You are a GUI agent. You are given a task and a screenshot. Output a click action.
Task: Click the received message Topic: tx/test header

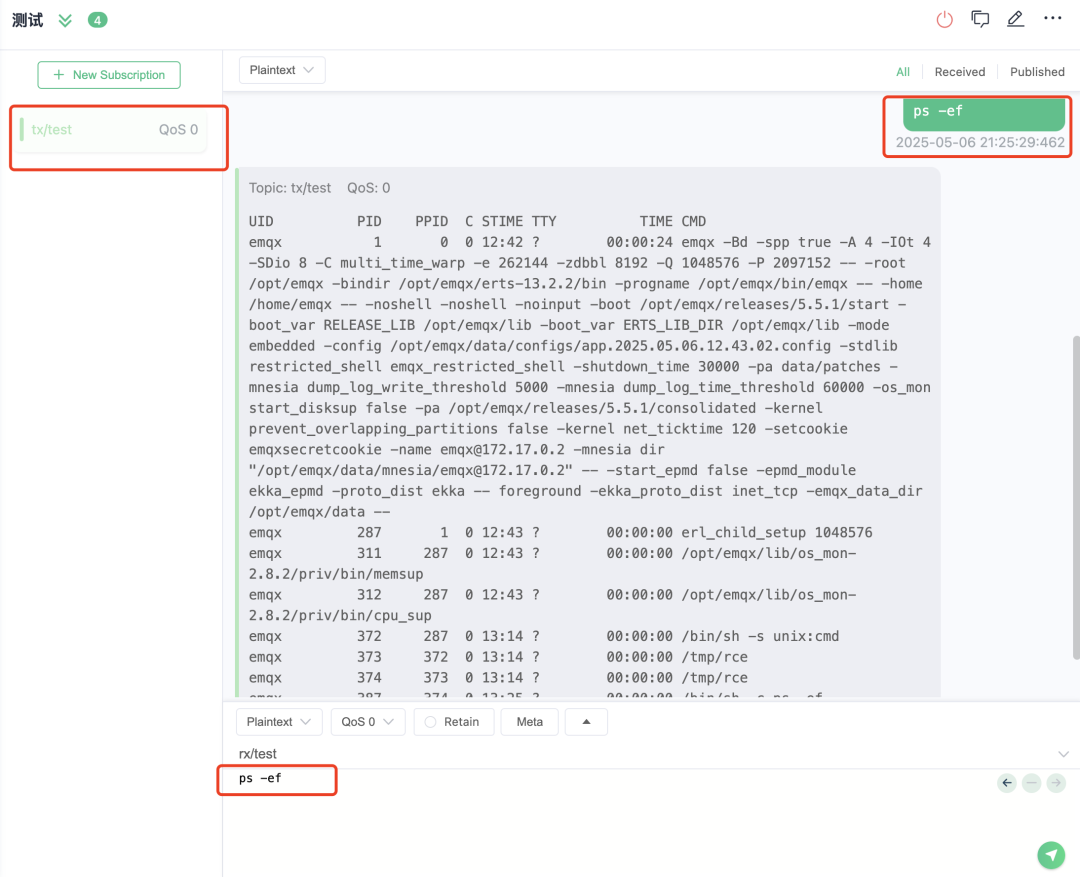tap(290, 188)
